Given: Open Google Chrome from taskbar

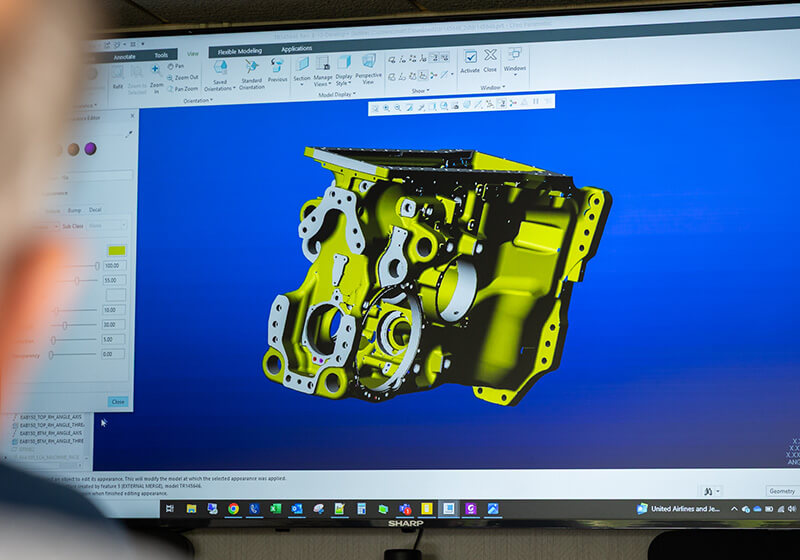Looking at the screenshot, I should click(x=234, y=508).
